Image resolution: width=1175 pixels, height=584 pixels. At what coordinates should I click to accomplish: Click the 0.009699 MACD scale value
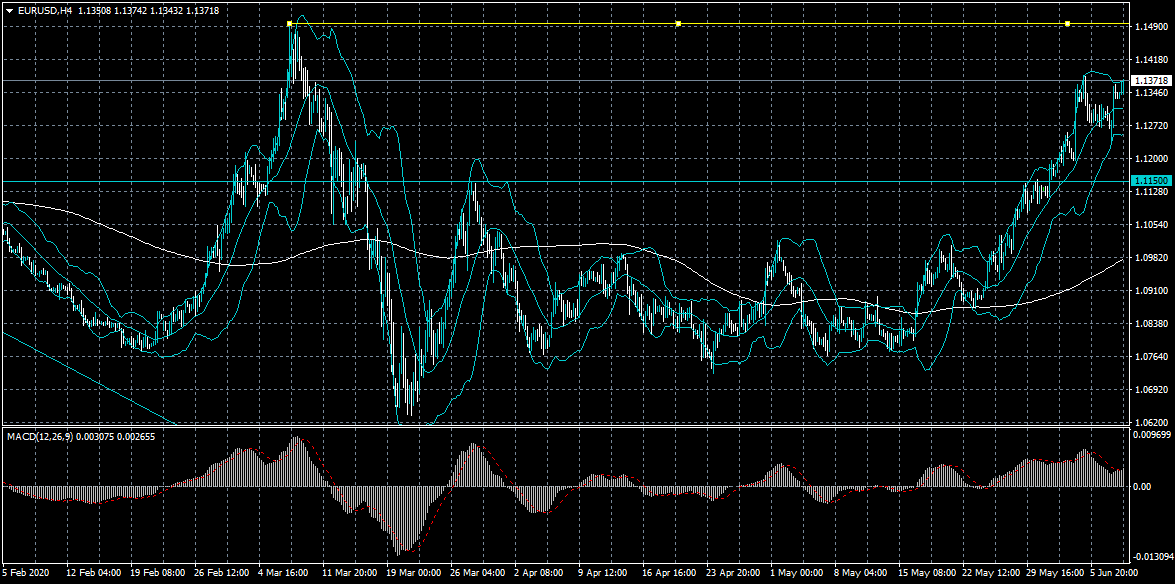click(x=1151, y=436)
